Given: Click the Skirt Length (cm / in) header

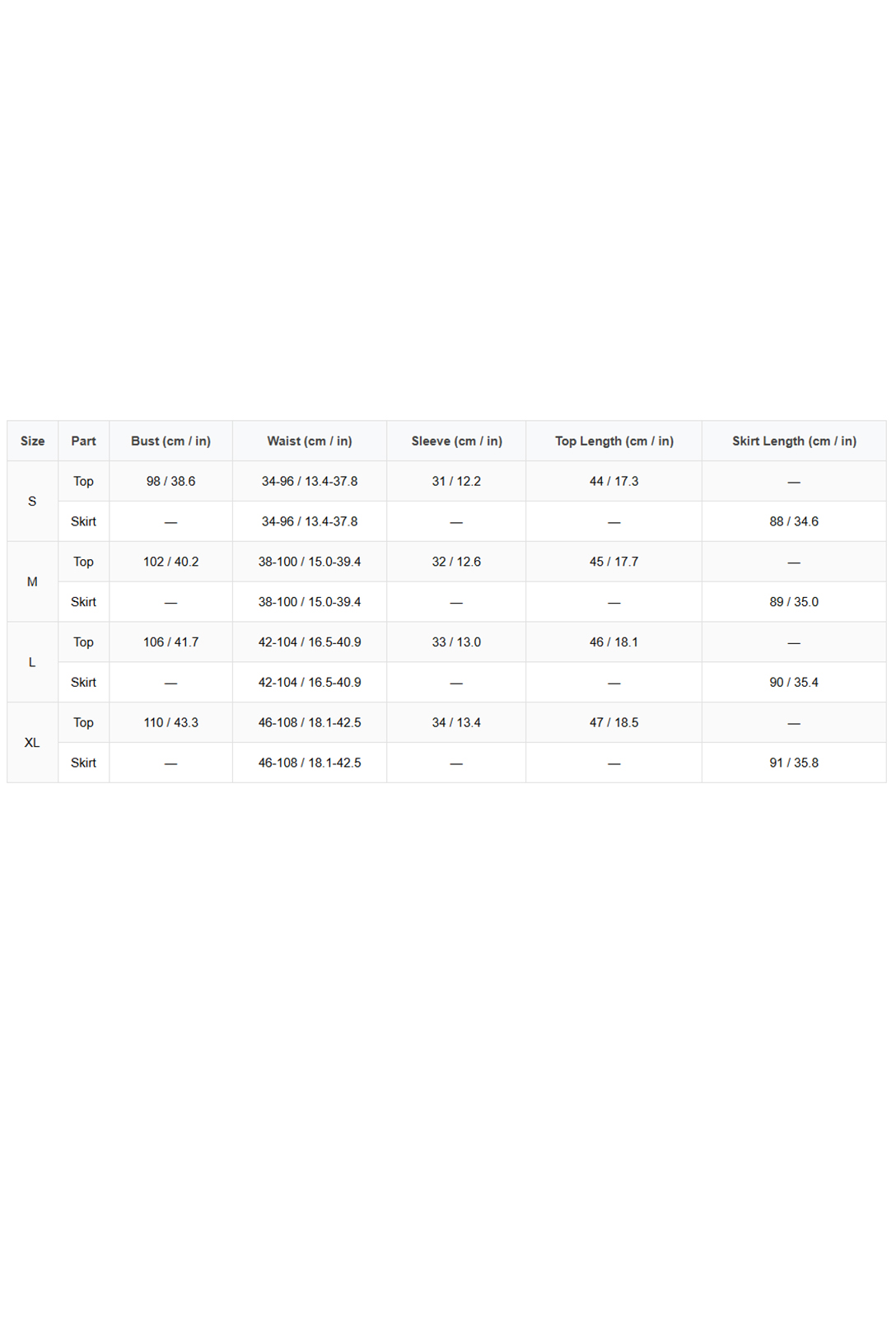Looking at the screenshot, I should [x=794, y=441].
